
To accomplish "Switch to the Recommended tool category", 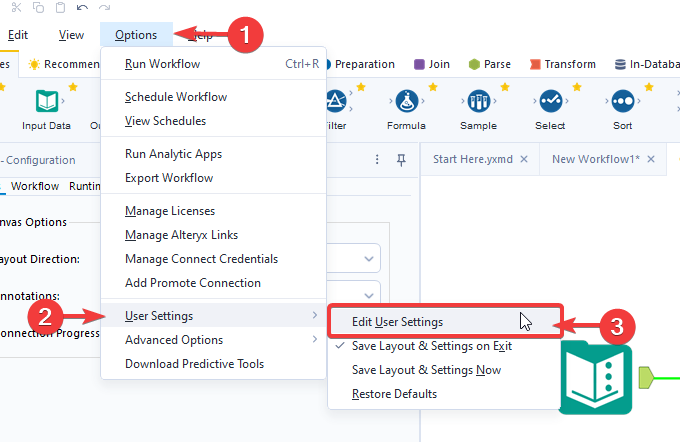I will click(64, 64).
